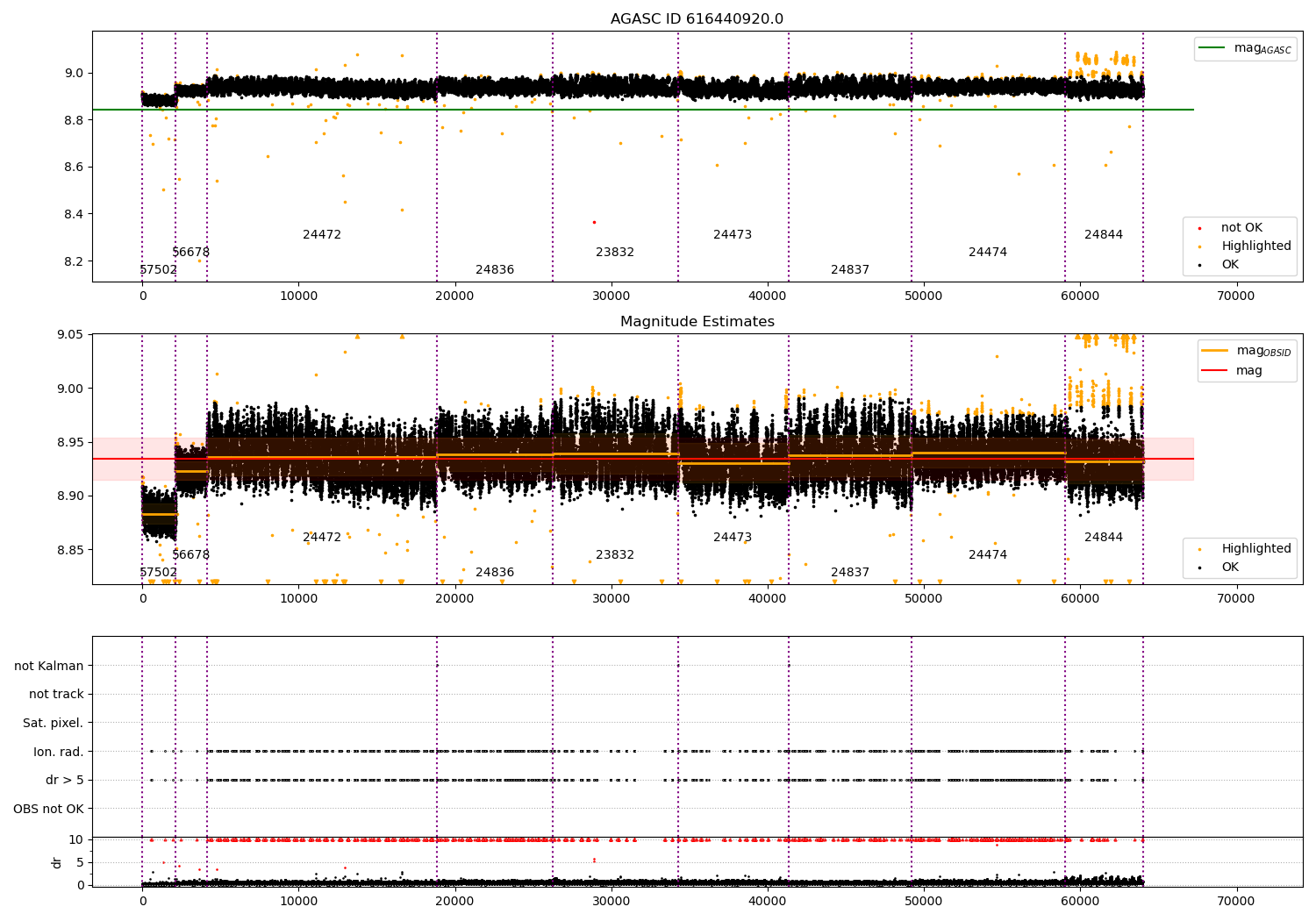The height and width of the screenshot is (921, 1316).
Task: Select the 'Sat. pixel.' row label
Action: pyautogui.click(x=53, y=724)
